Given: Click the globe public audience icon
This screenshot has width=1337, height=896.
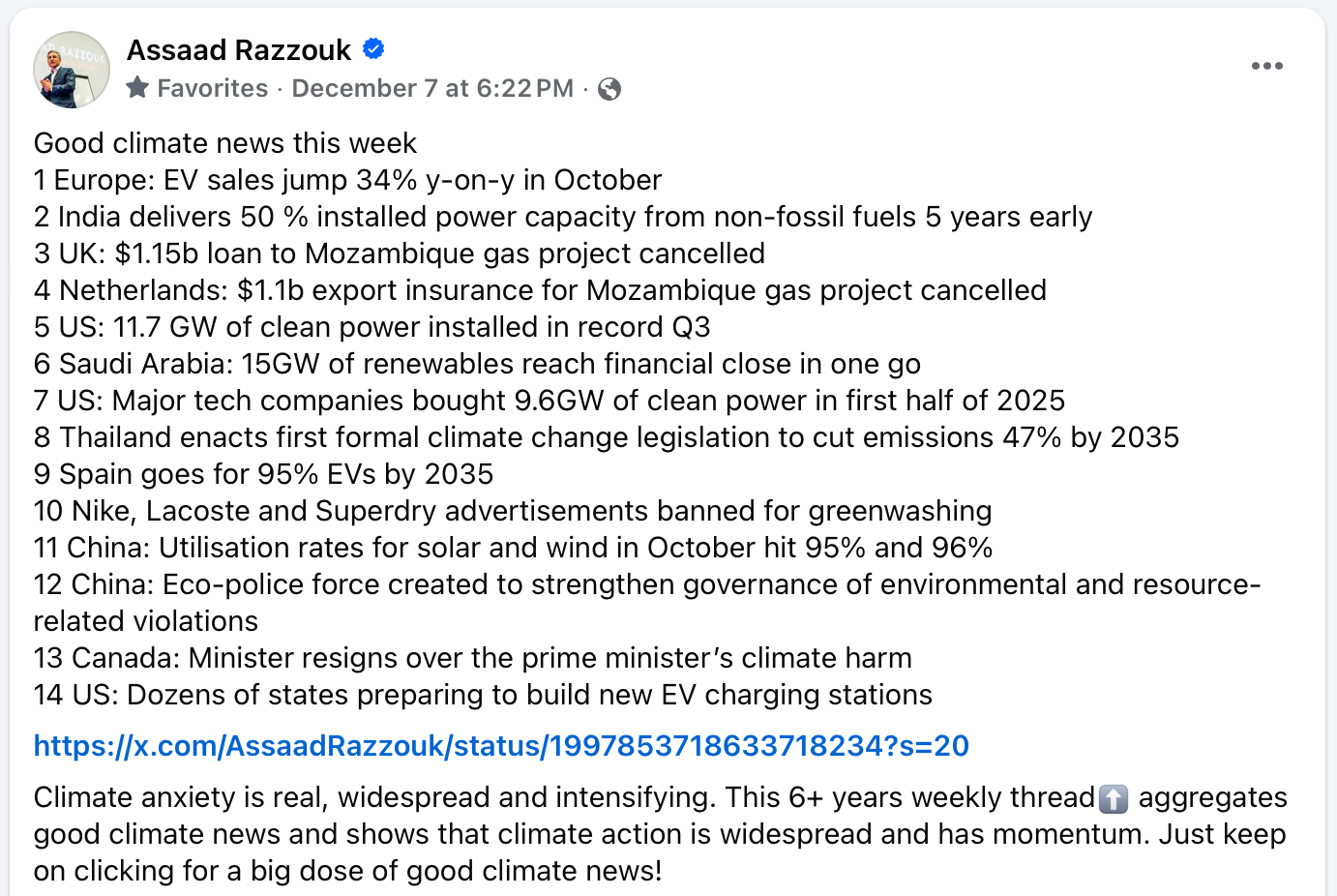Looking at the screenshot, I should pos(609,89).
